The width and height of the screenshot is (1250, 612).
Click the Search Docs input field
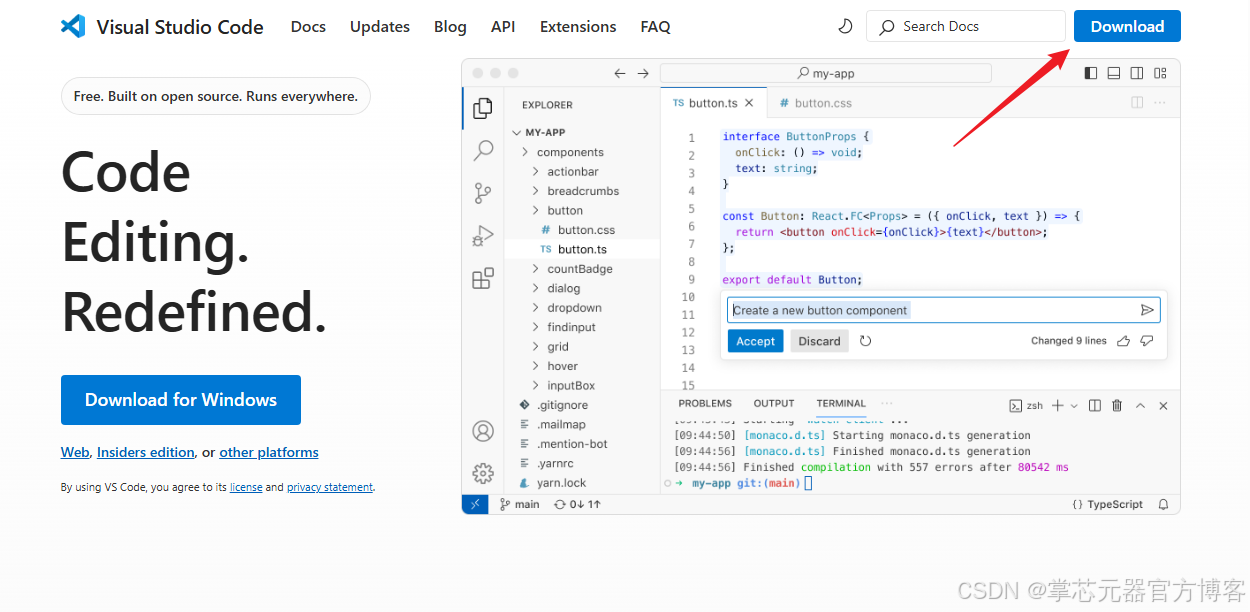pos(966,27)
